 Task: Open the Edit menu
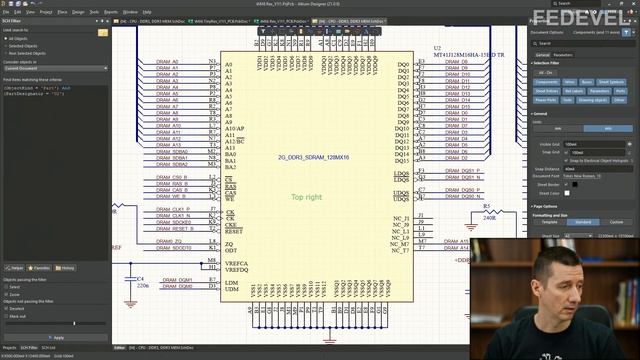[x=18, y=12]
